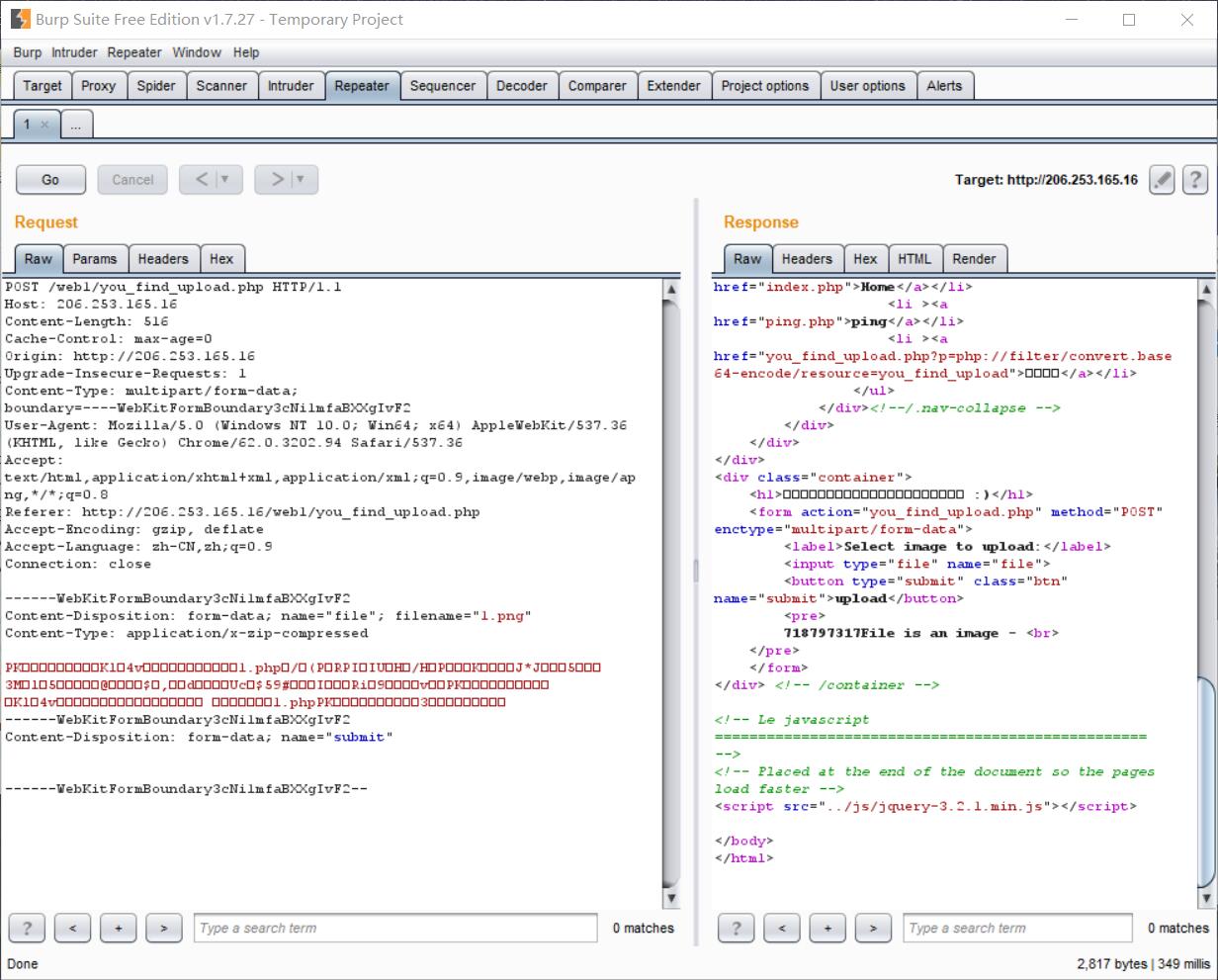The image size is (1218, 980).
Task: Click the Cancel button
Action: (x=132, y=180)
